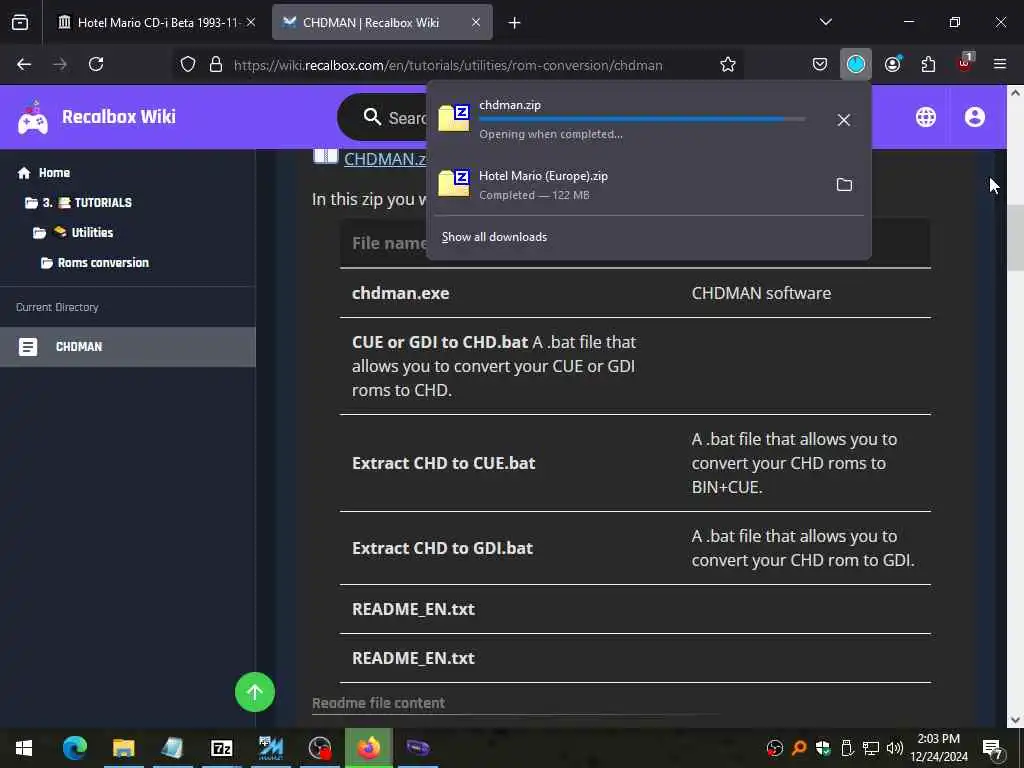Viewport: 1024px width, 768px height.
Task: Open a new browser tab
Action: [x=515, y=23]
